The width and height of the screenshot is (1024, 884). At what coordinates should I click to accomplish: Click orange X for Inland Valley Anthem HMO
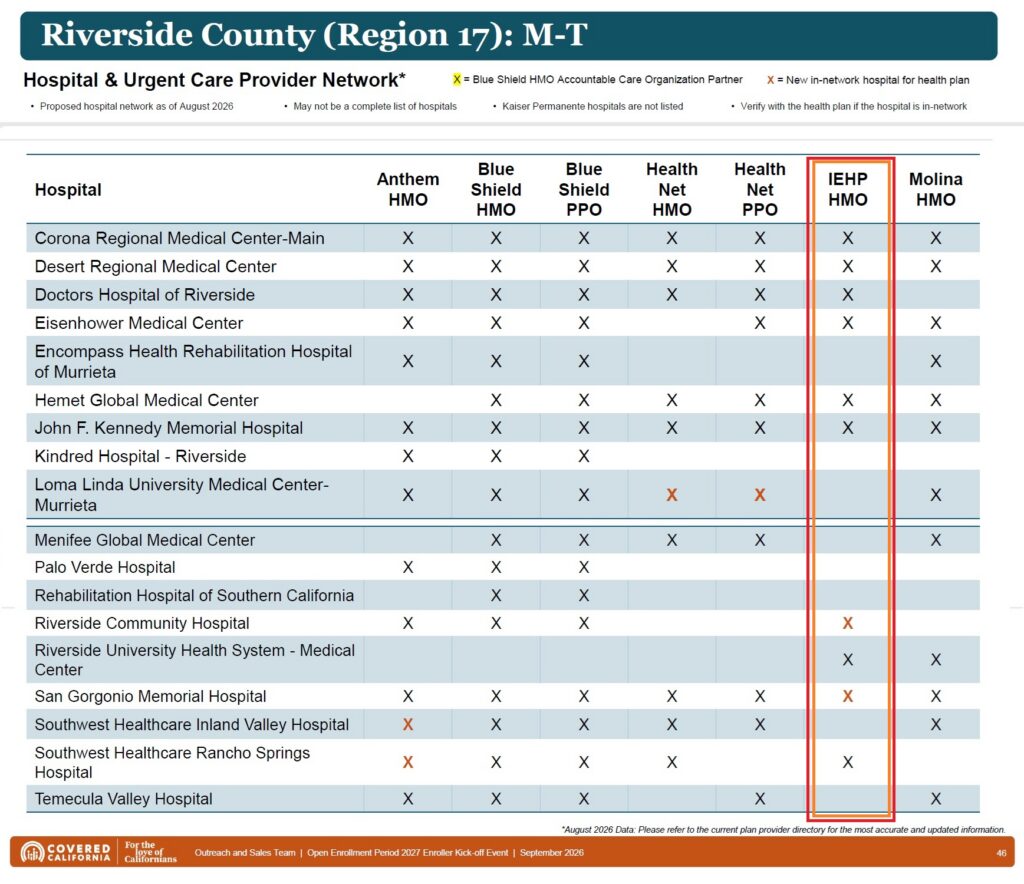pos(408,725)
